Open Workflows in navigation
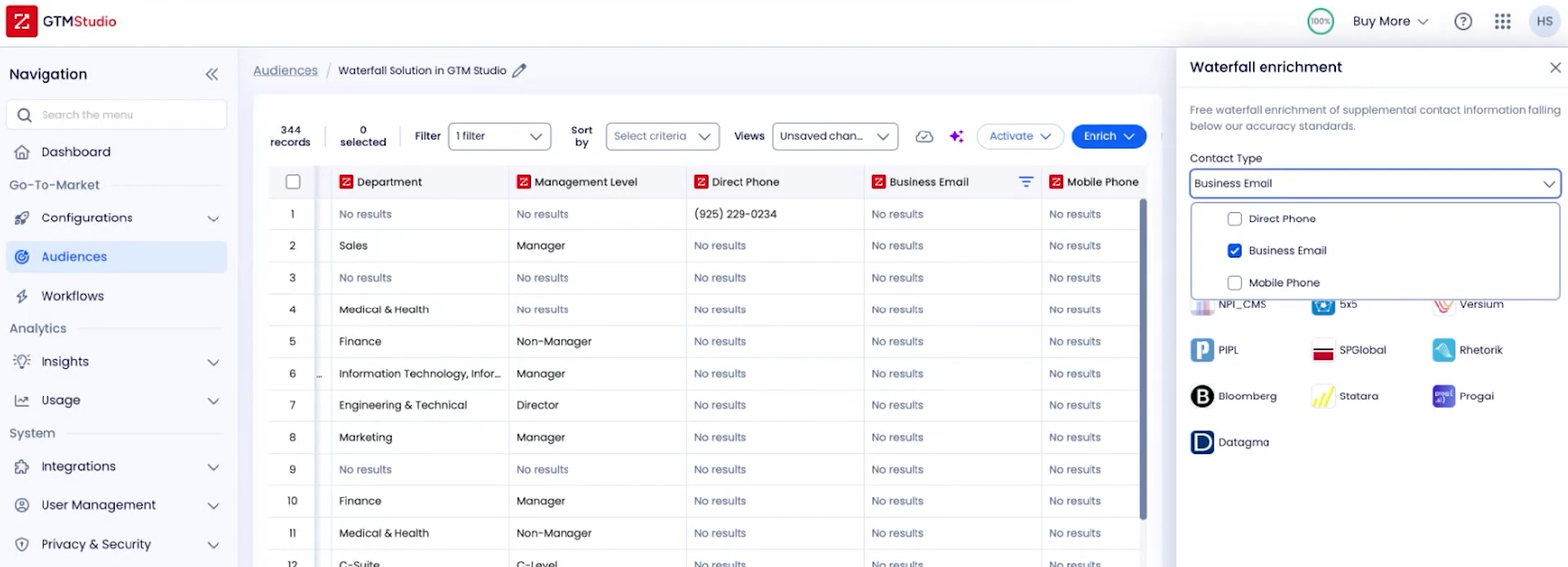The height and width of the screenshot is (567, 1568). tap(116, 296)
